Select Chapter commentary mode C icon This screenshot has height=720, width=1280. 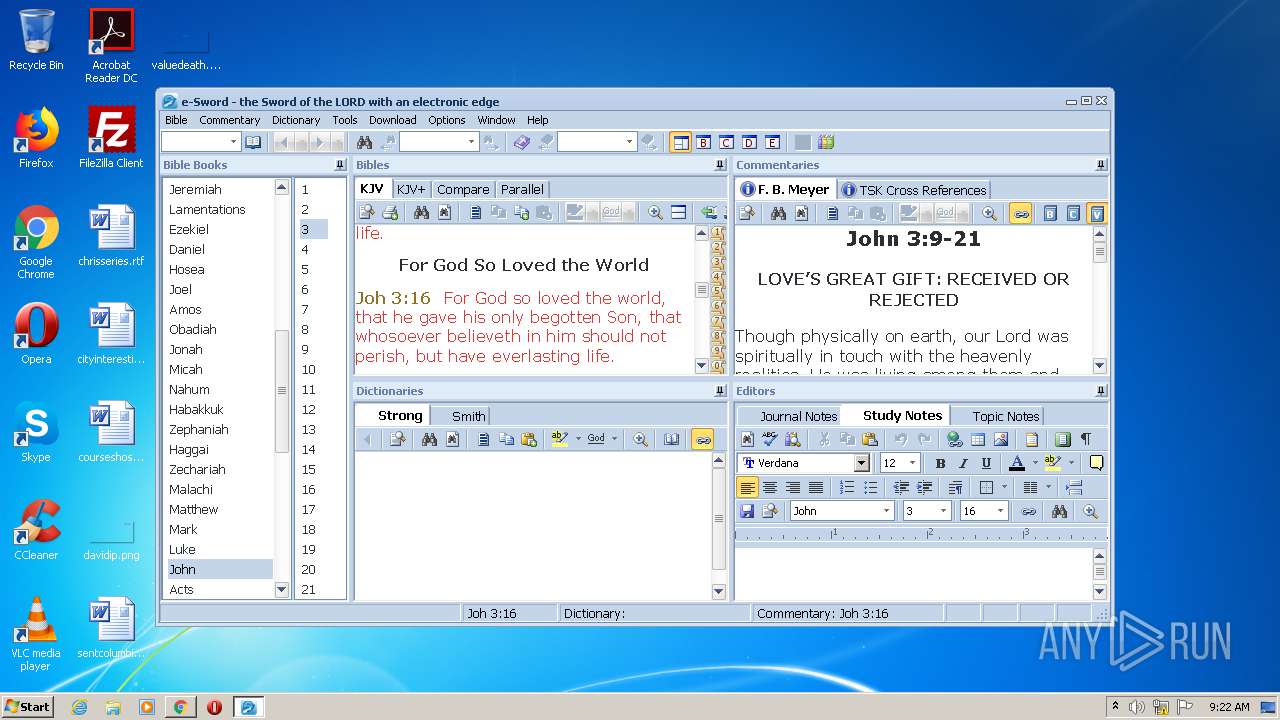click(1073, 213)
